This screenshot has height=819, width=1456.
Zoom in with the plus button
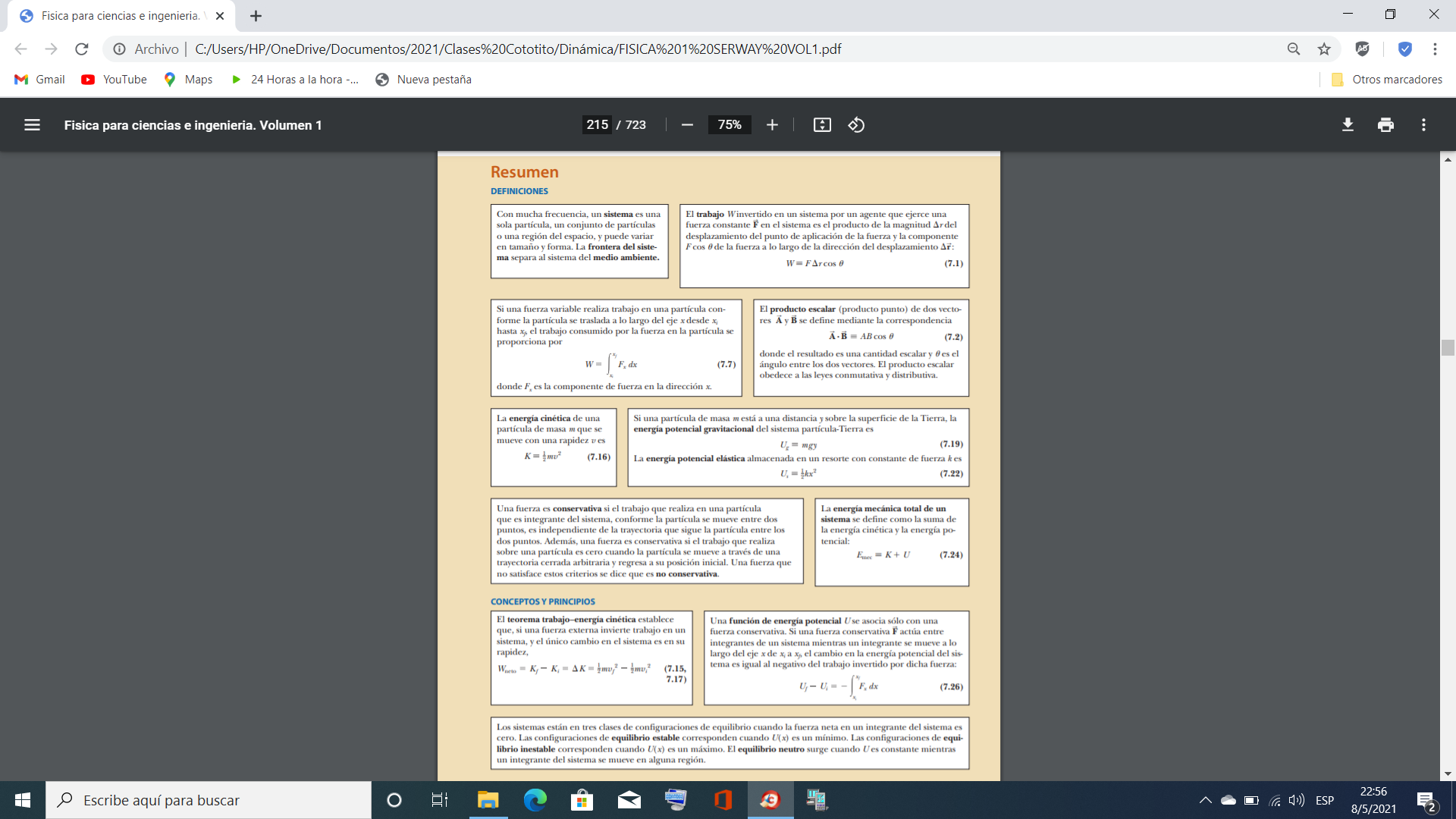coord(772,125)
